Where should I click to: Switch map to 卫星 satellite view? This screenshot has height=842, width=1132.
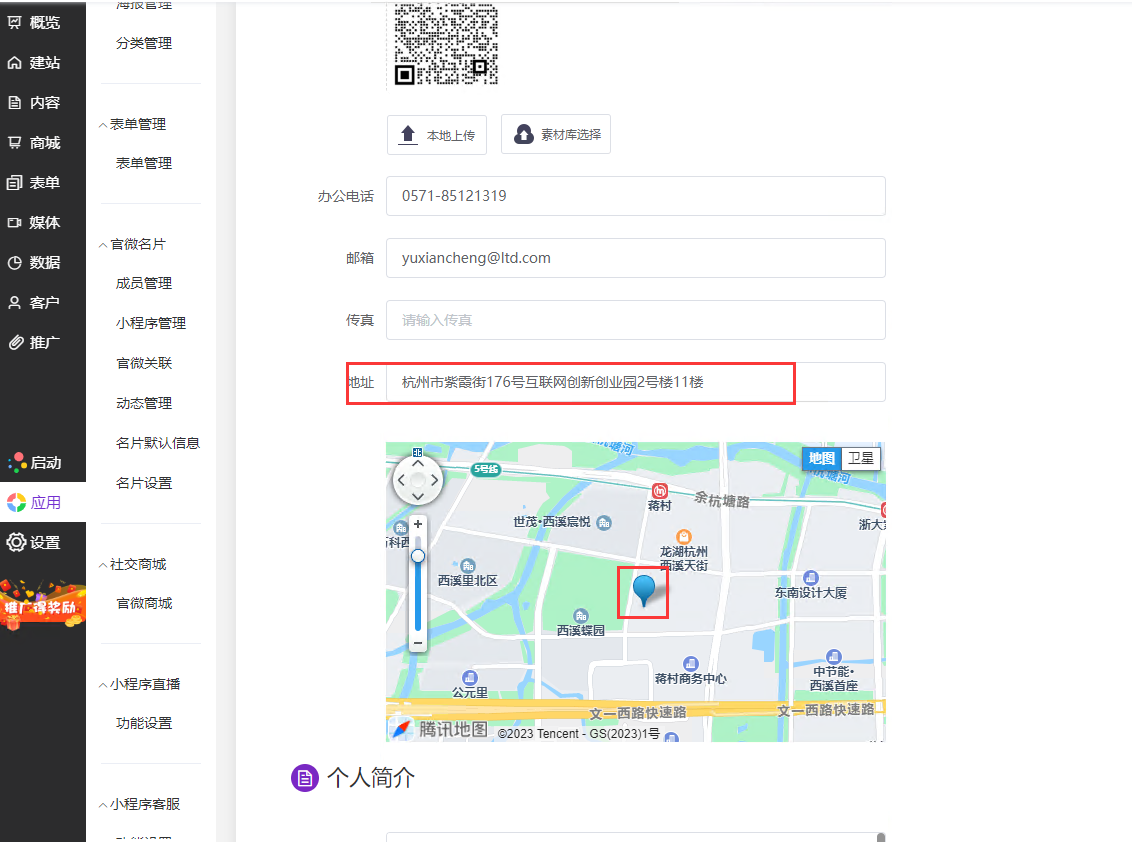click(861, 458)
